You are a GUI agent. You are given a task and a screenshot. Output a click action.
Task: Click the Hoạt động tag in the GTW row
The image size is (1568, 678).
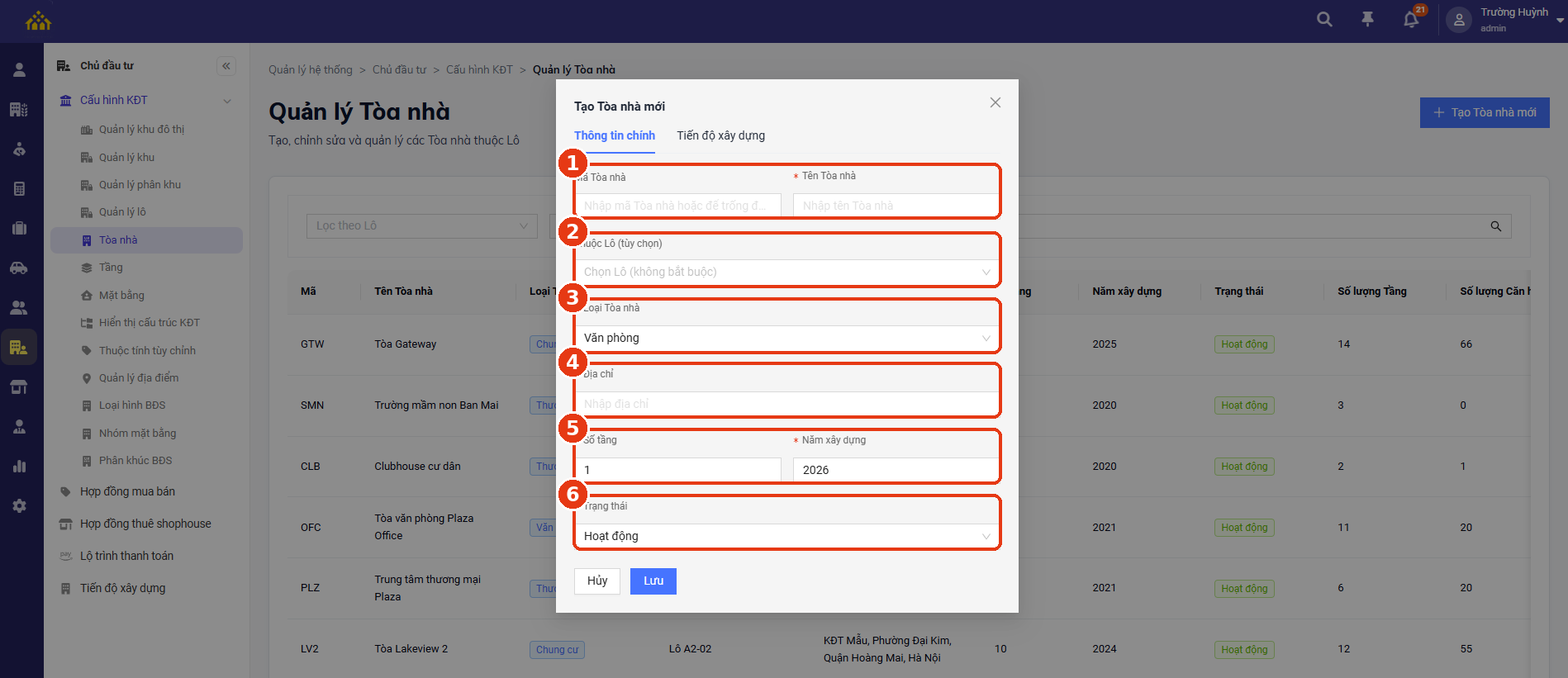[x=1244, y=344]
